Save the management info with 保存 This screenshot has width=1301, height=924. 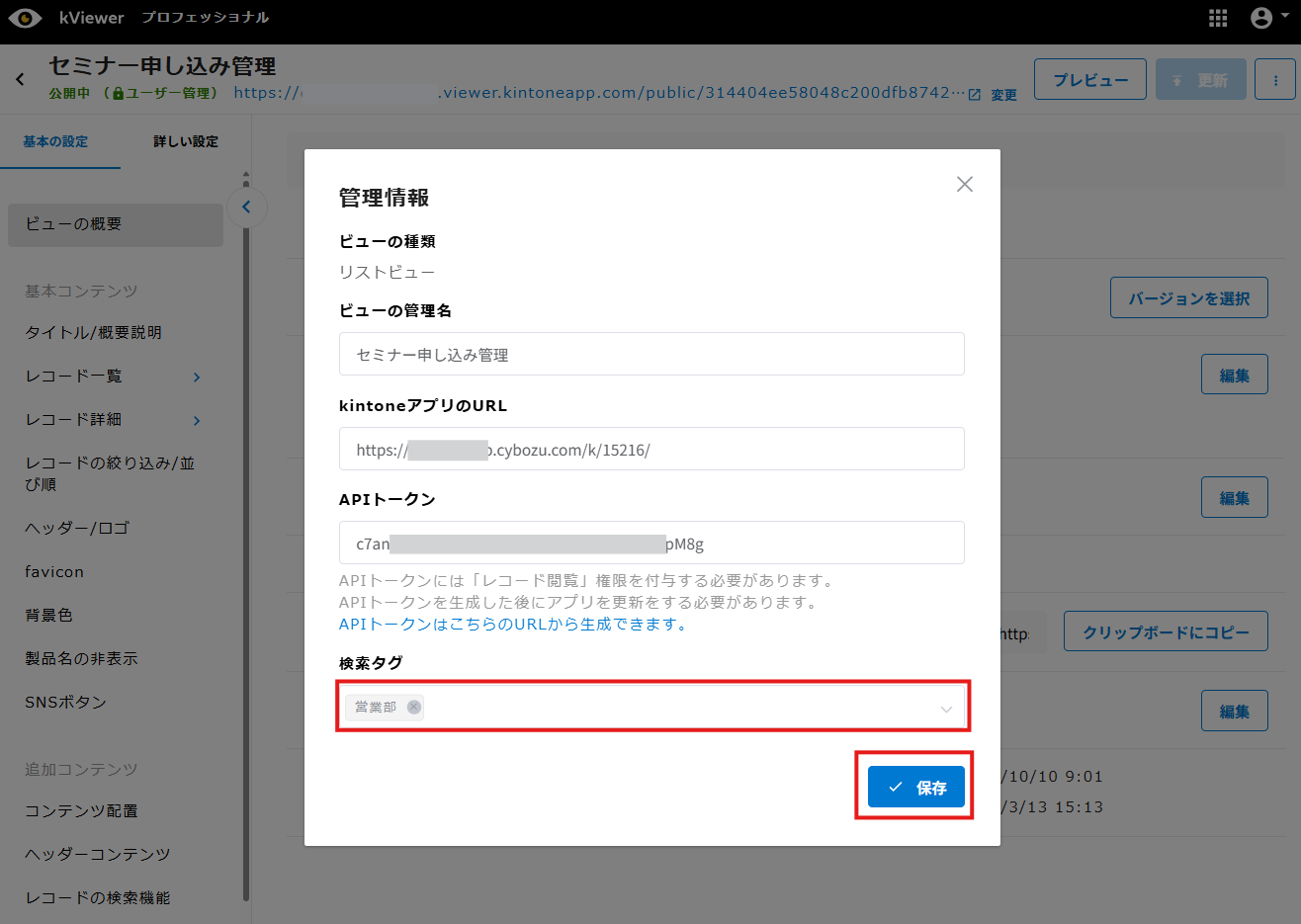[915, 788]
